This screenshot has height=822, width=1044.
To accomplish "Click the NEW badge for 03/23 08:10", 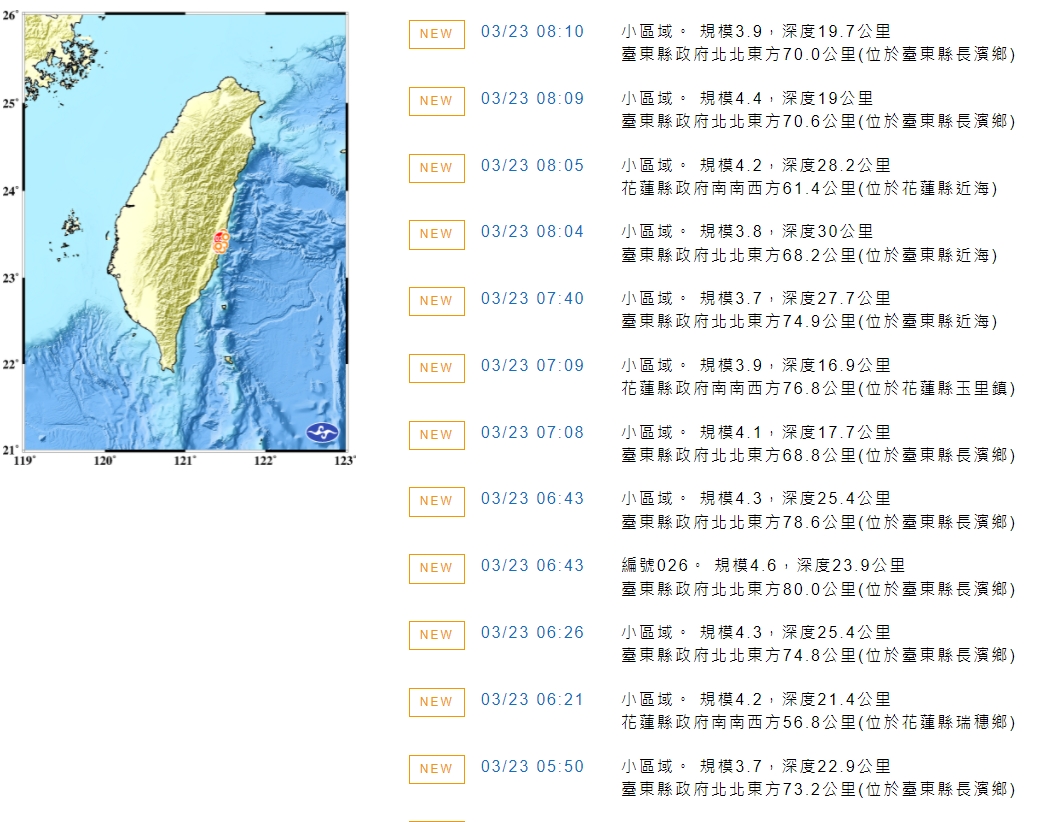I will click(x=437, y=34).
